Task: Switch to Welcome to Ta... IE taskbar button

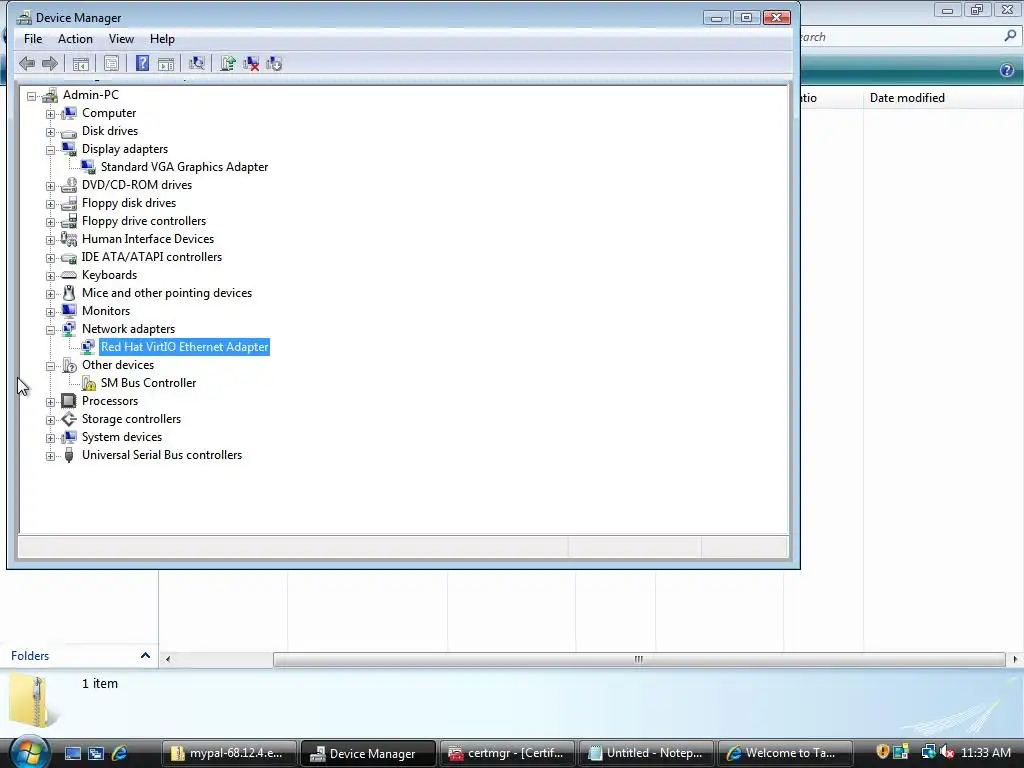Action: (x=785, y=753)
